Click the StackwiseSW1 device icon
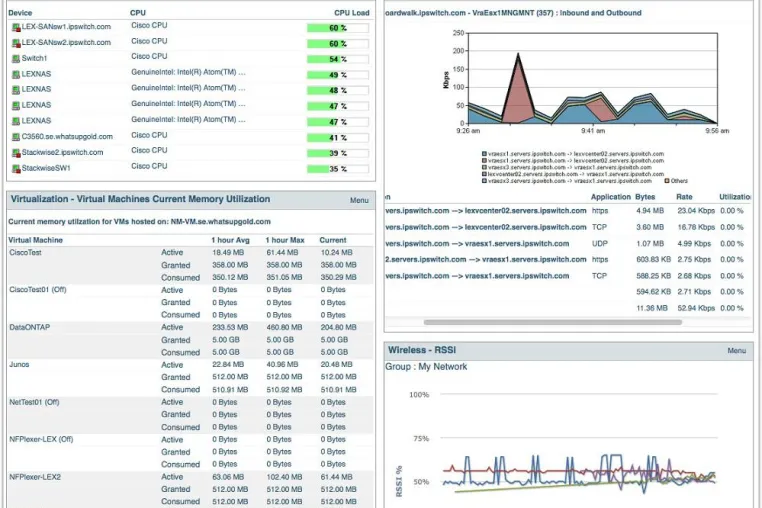Viewport: 762px width, 508px height. pyautogui.click(x=16, y=168)
